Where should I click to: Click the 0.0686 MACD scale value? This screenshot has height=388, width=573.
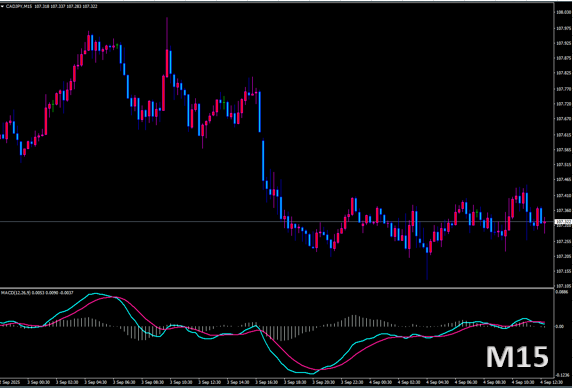click(561, 292)
